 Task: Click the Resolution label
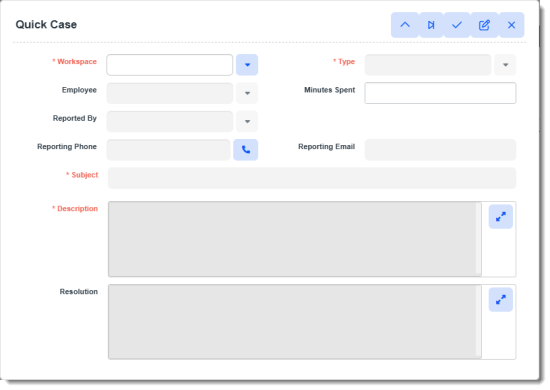tap(79, 292)
